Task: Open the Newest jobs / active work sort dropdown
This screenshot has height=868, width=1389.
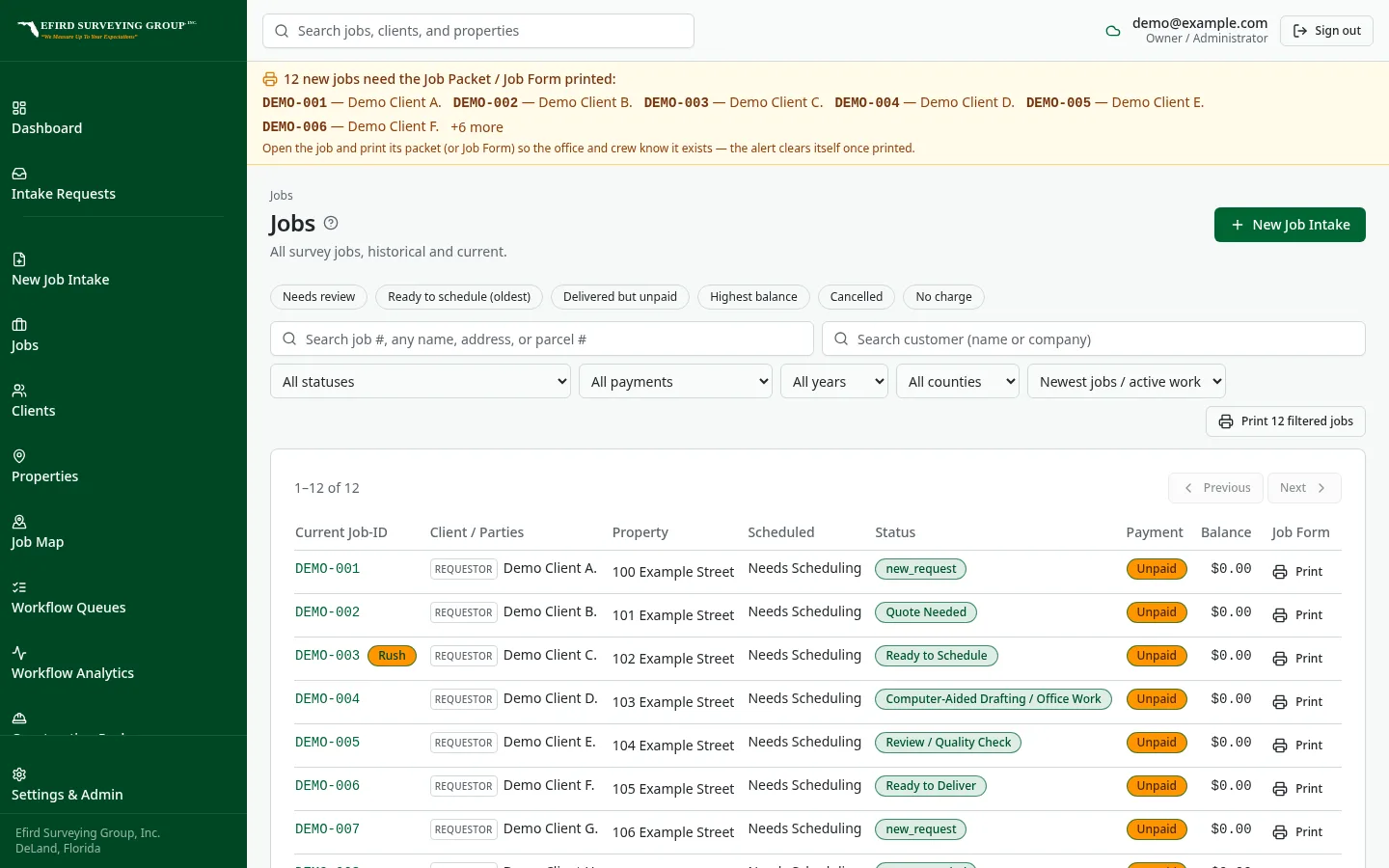Action: point(1127,382)
